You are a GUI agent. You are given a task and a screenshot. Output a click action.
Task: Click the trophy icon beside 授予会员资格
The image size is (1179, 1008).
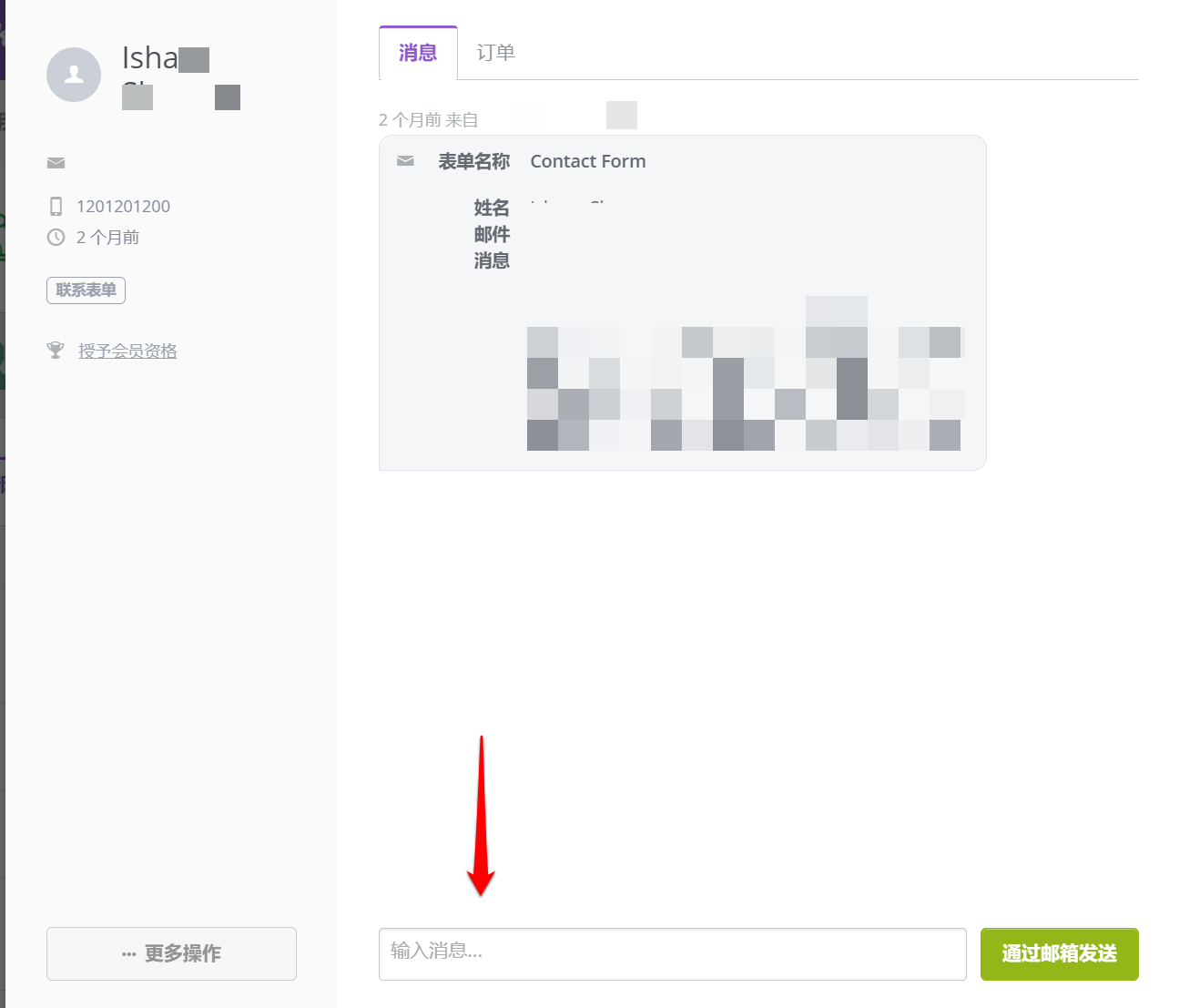56,351
